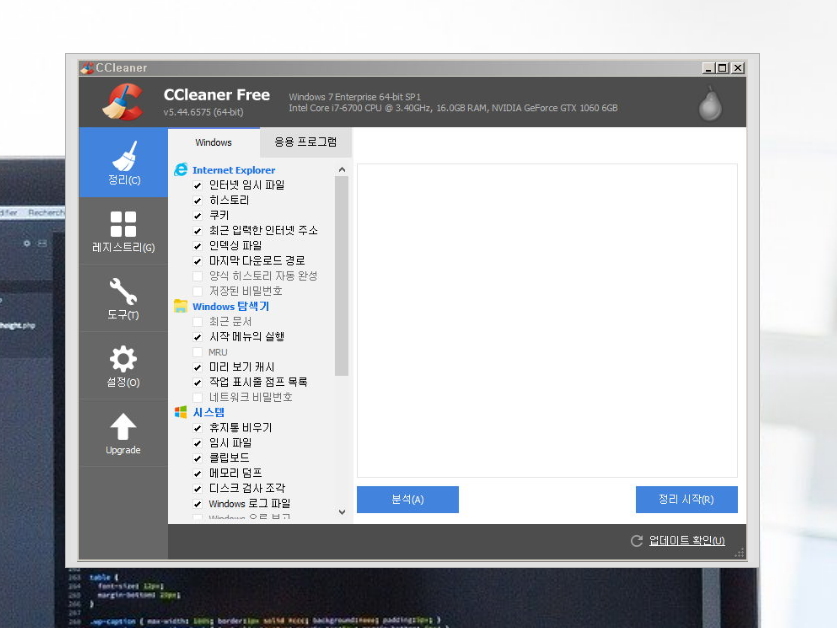This screenshot has height=628, width=837.
Task: Toggle 최근 입력한 인터넷 주소 checkbox
Action: tap(198, 231)
